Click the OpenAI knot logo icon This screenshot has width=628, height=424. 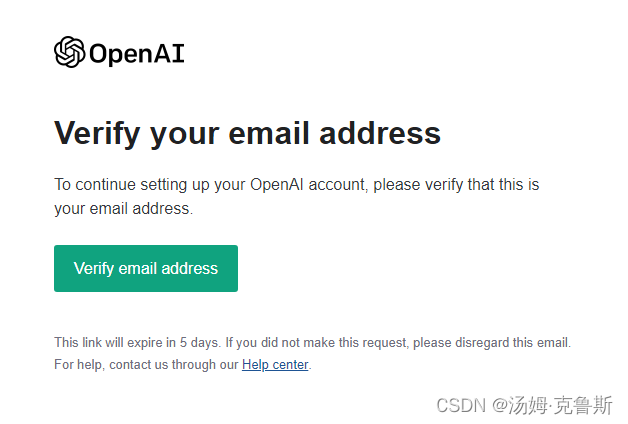point(70,52)
